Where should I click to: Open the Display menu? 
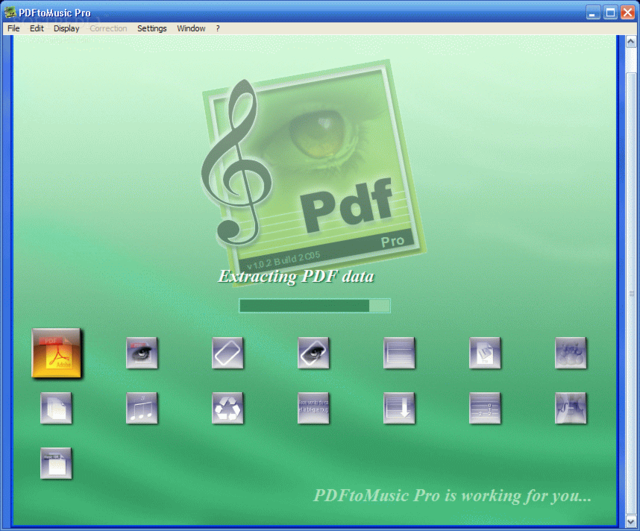coord(66,29)
